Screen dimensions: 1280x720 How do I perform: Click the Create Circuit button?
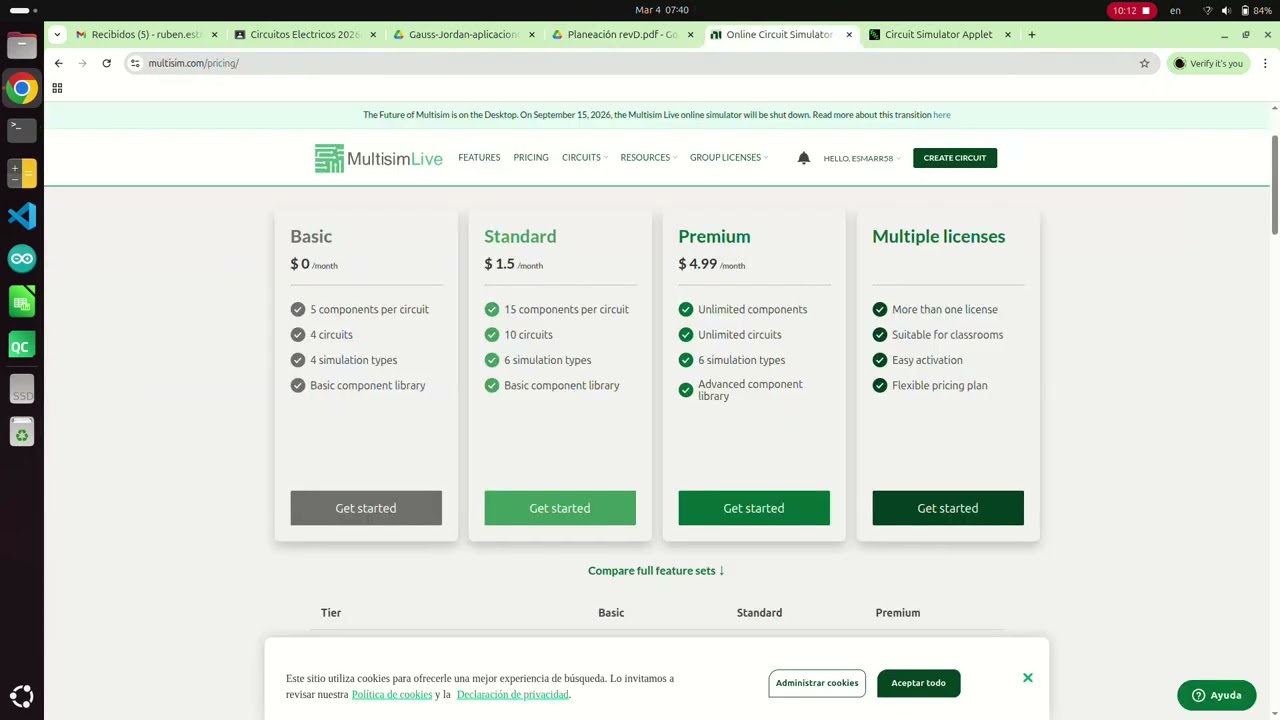[955, 158]
